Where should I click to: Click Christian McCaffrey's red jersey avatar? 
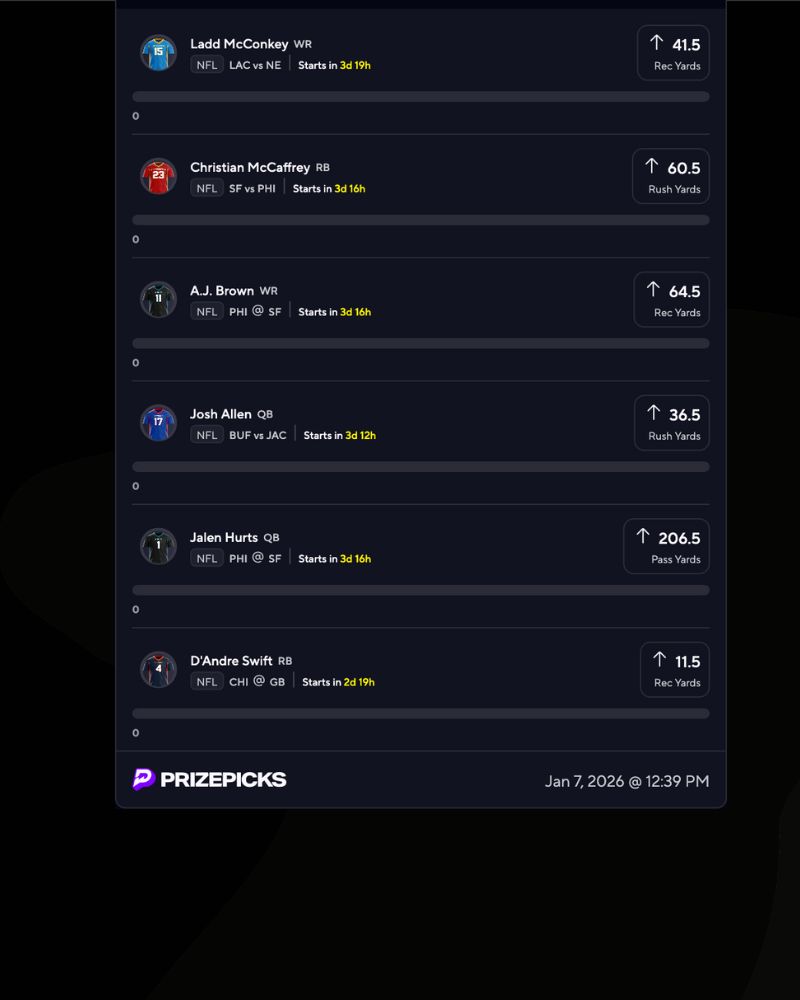[x=158, y=176]
